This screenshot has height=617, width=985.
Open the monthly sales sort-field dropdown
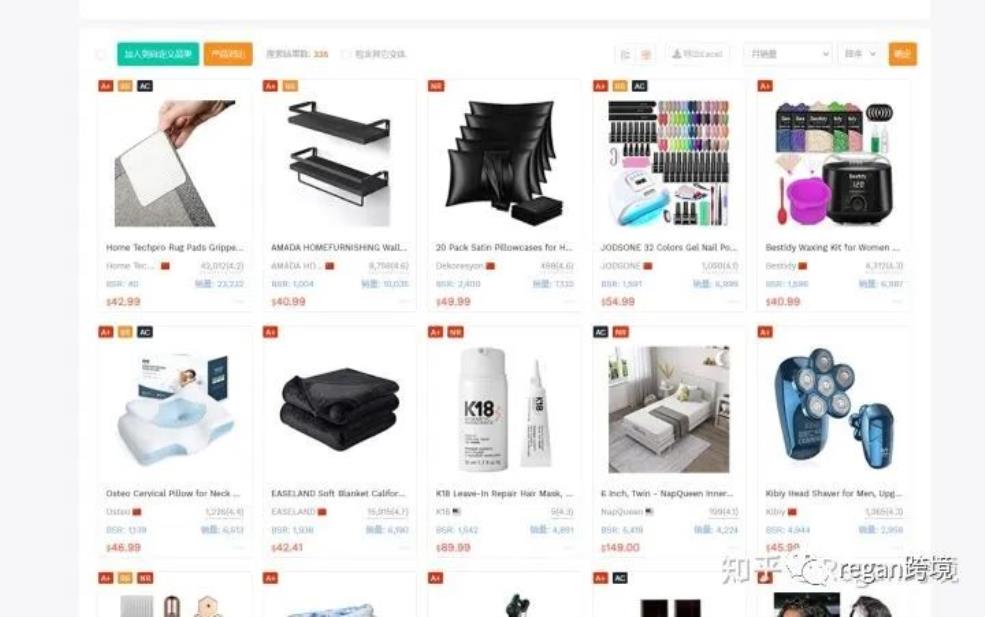click(x=788, y=54)
